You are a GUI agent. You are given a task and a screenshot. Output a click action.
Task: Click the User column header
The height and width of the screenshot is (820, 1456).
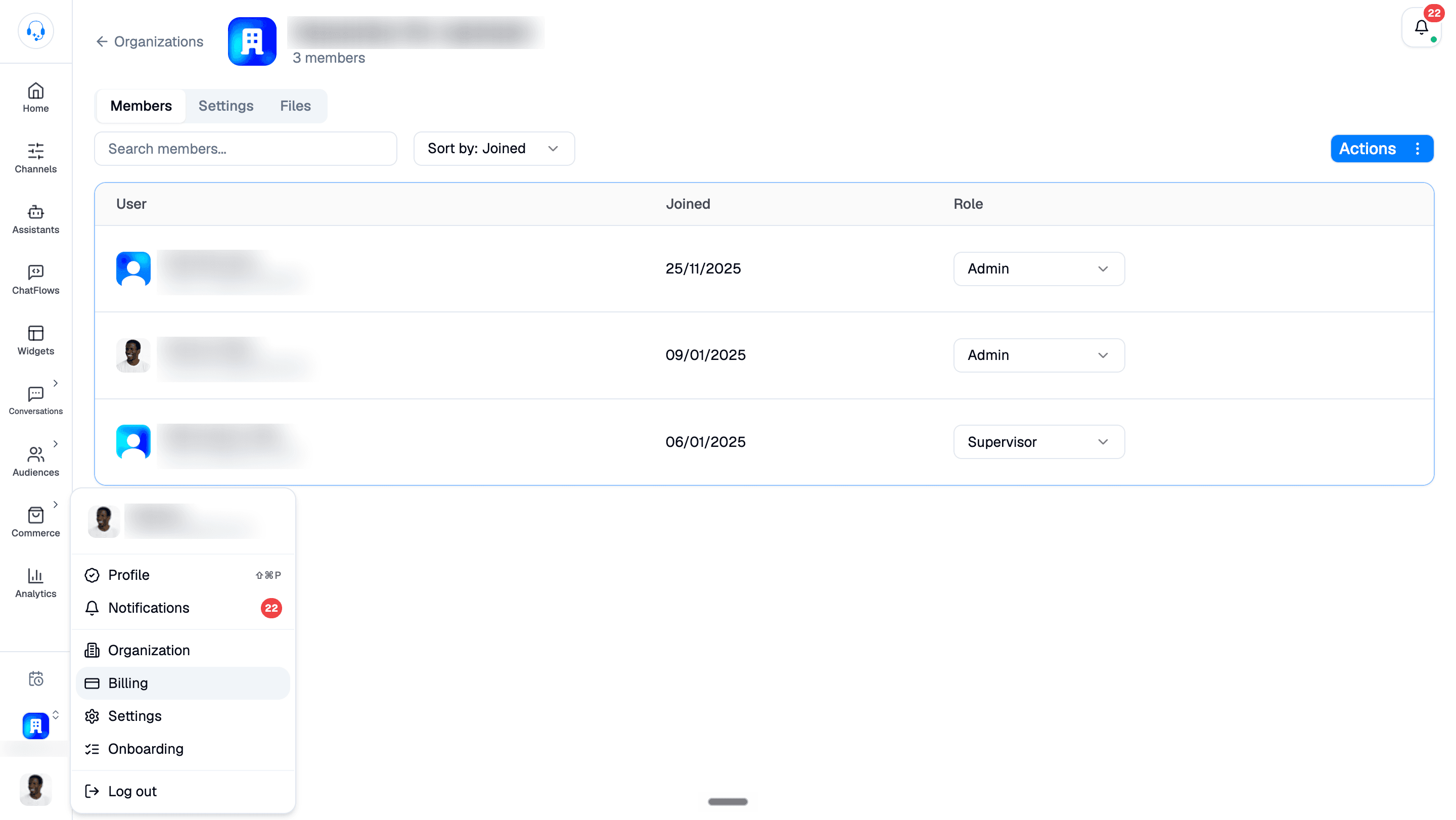click(131, 204)
